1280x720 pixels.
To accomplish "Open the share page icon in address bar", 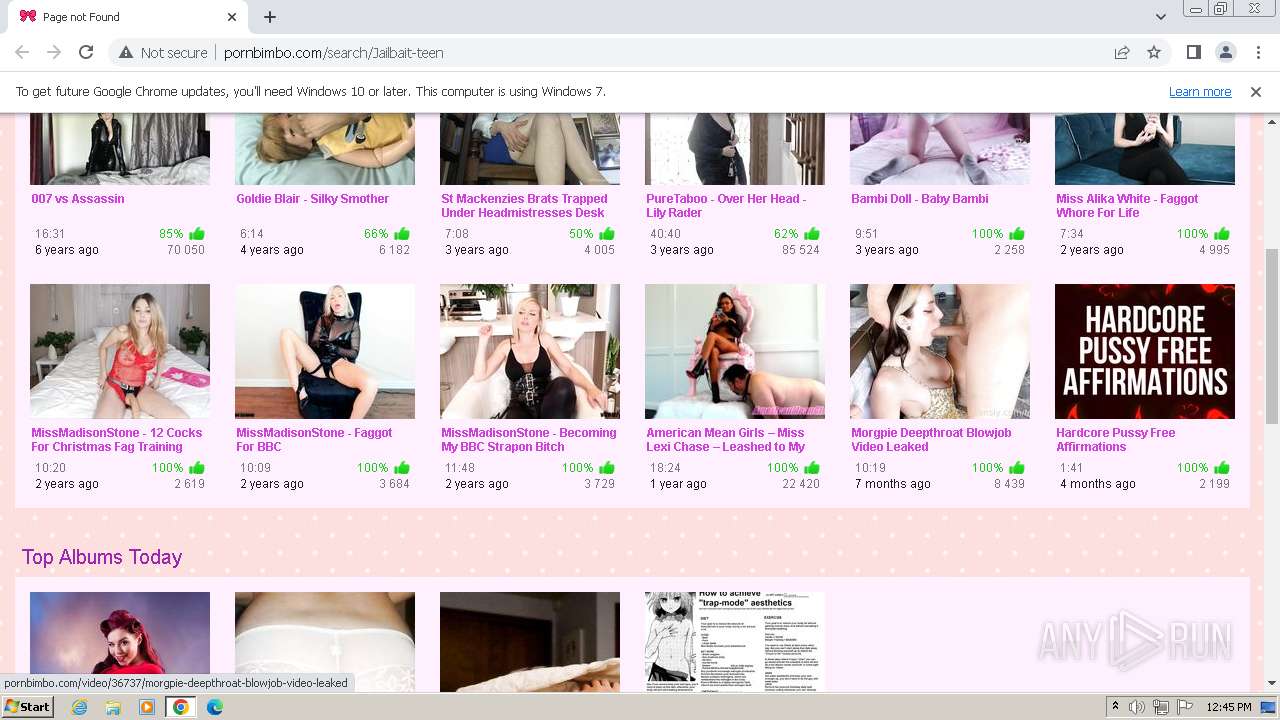I will (1122, 52).
